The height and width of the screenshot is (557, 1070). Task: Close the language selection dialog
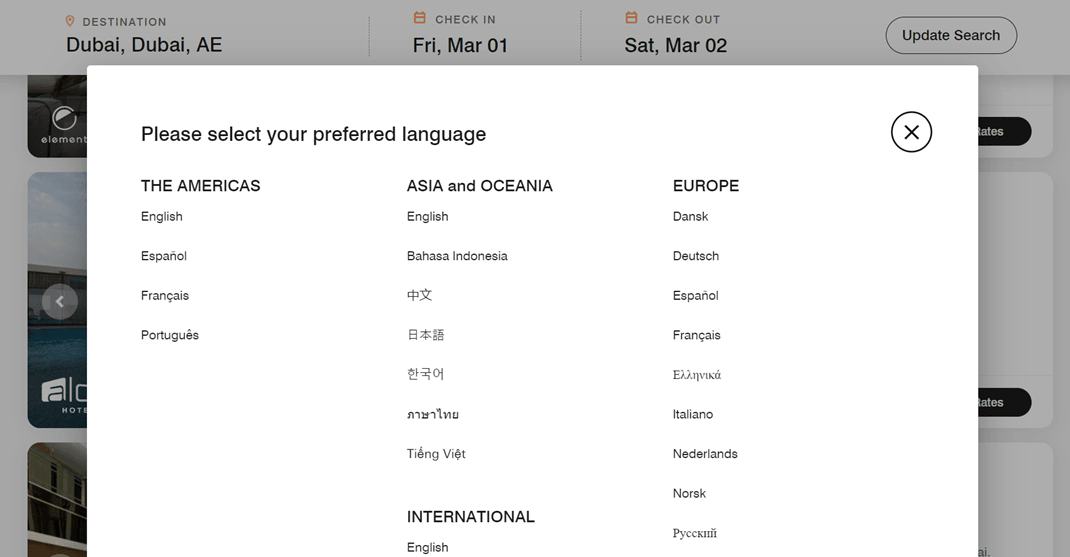(x=911, y=132)
